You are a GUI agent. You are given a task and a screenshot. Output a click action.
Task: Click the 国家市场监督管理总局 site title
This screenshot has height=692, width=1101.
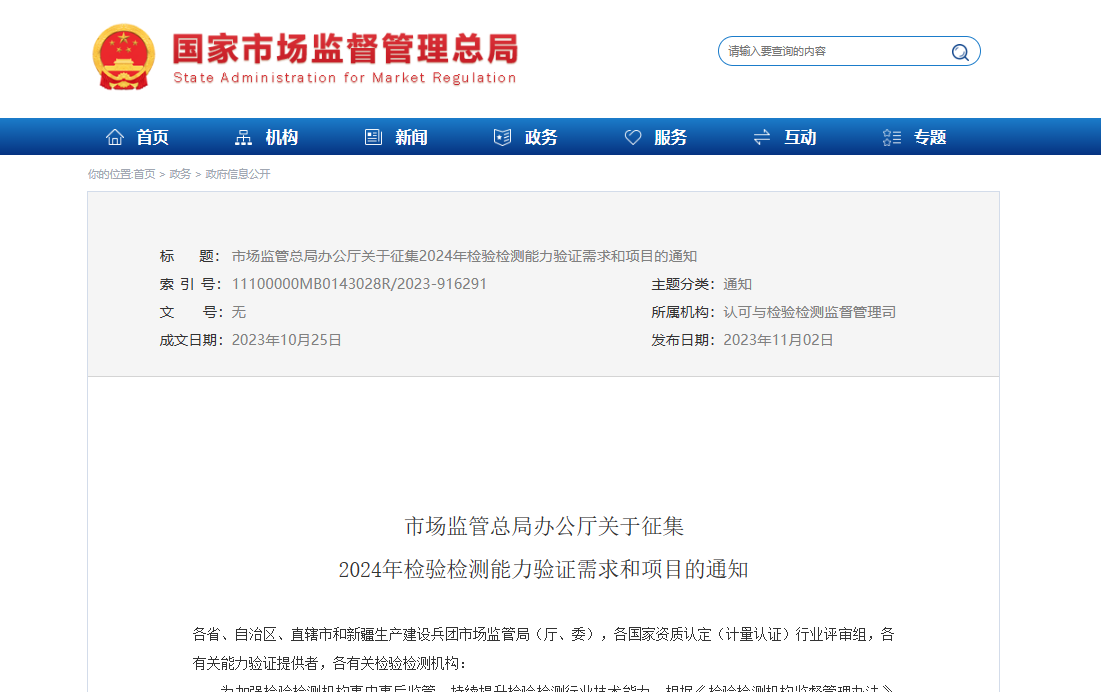pos(345,50)
